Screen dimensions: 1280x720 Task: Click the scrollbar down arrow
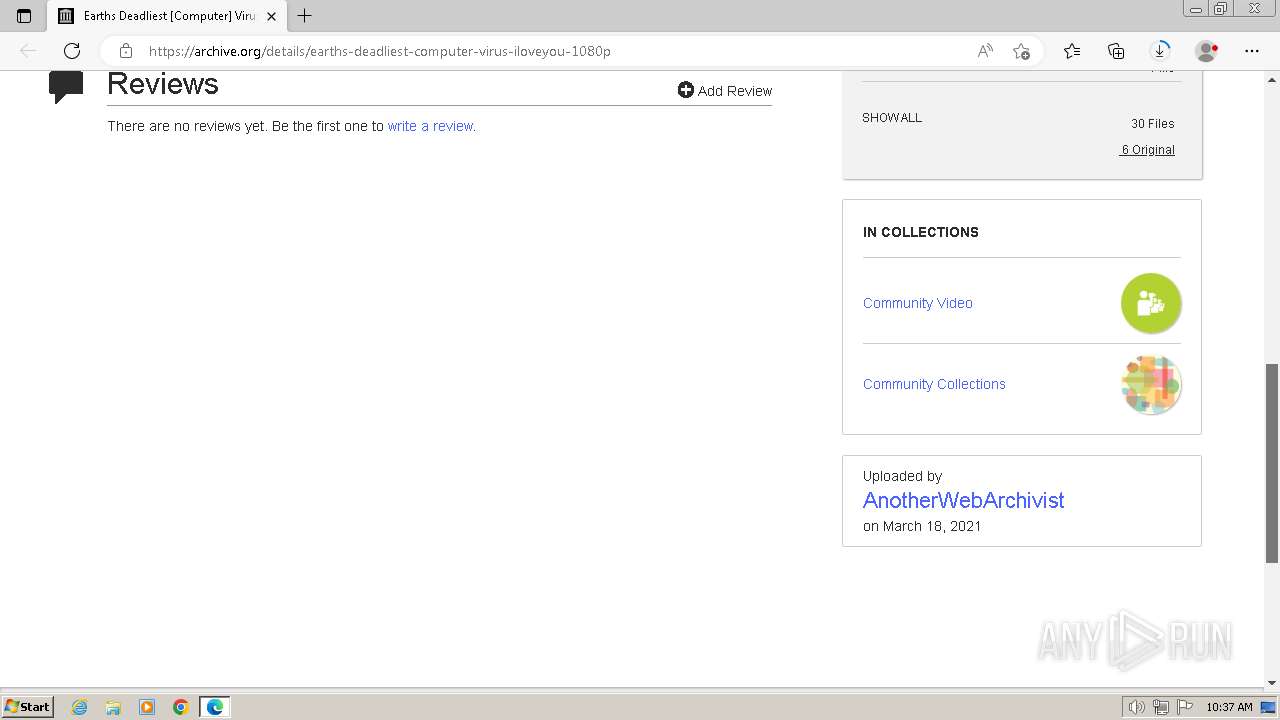click(1272, 683)
